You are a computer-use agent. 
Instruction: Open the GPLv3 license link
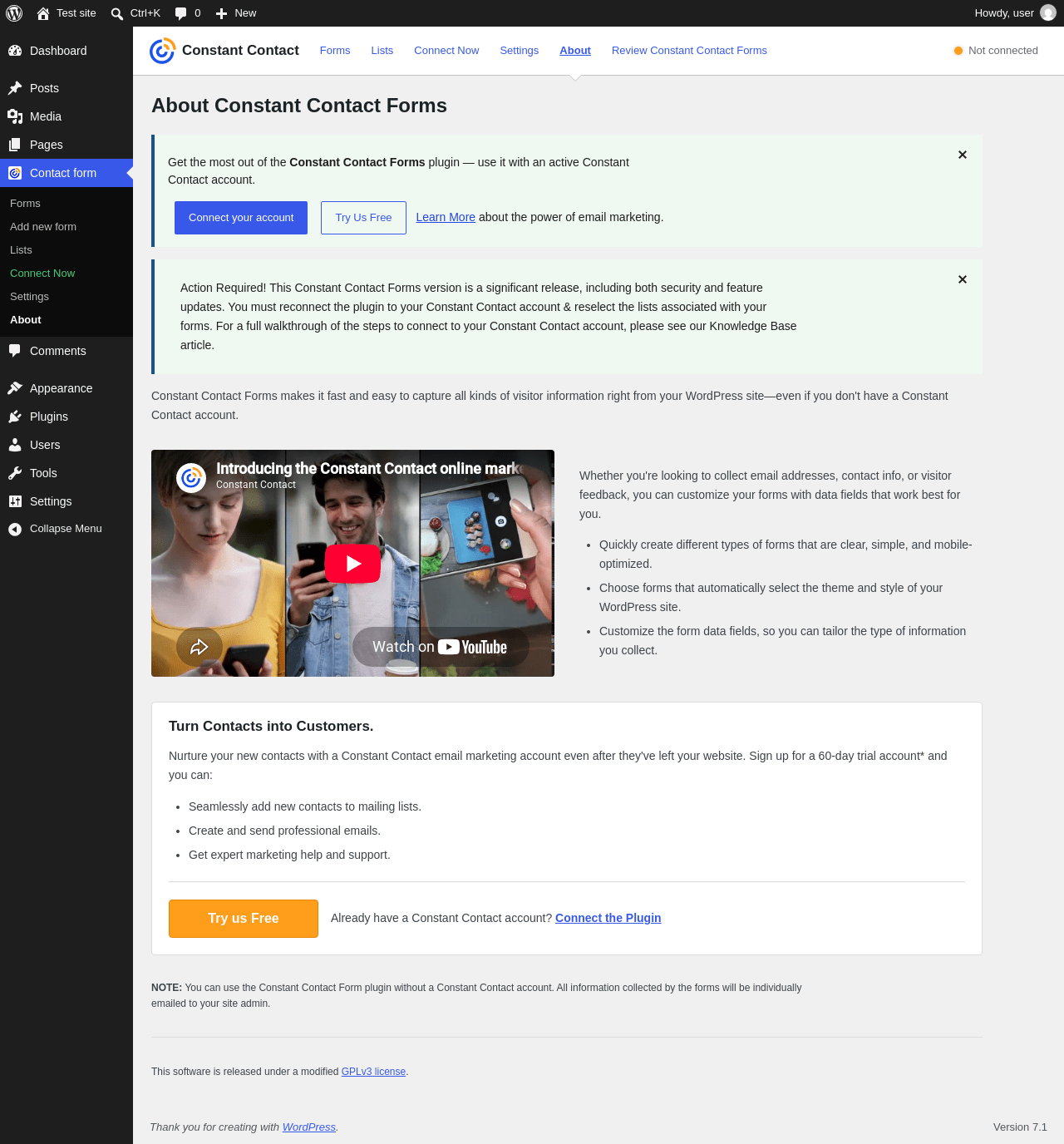coord(373,1072)
